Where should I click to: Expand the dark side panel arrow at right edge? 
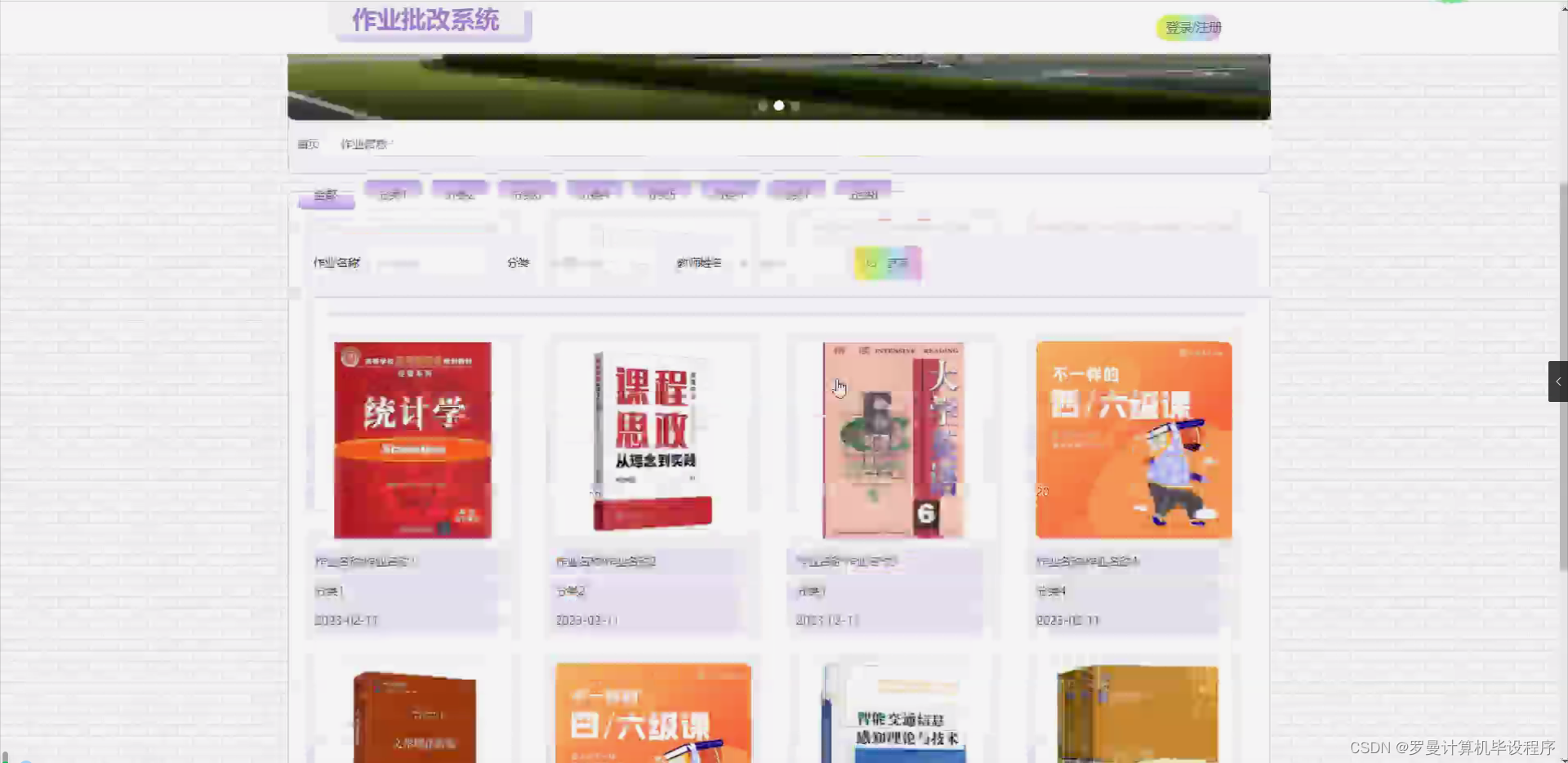tap(1558, 381)
